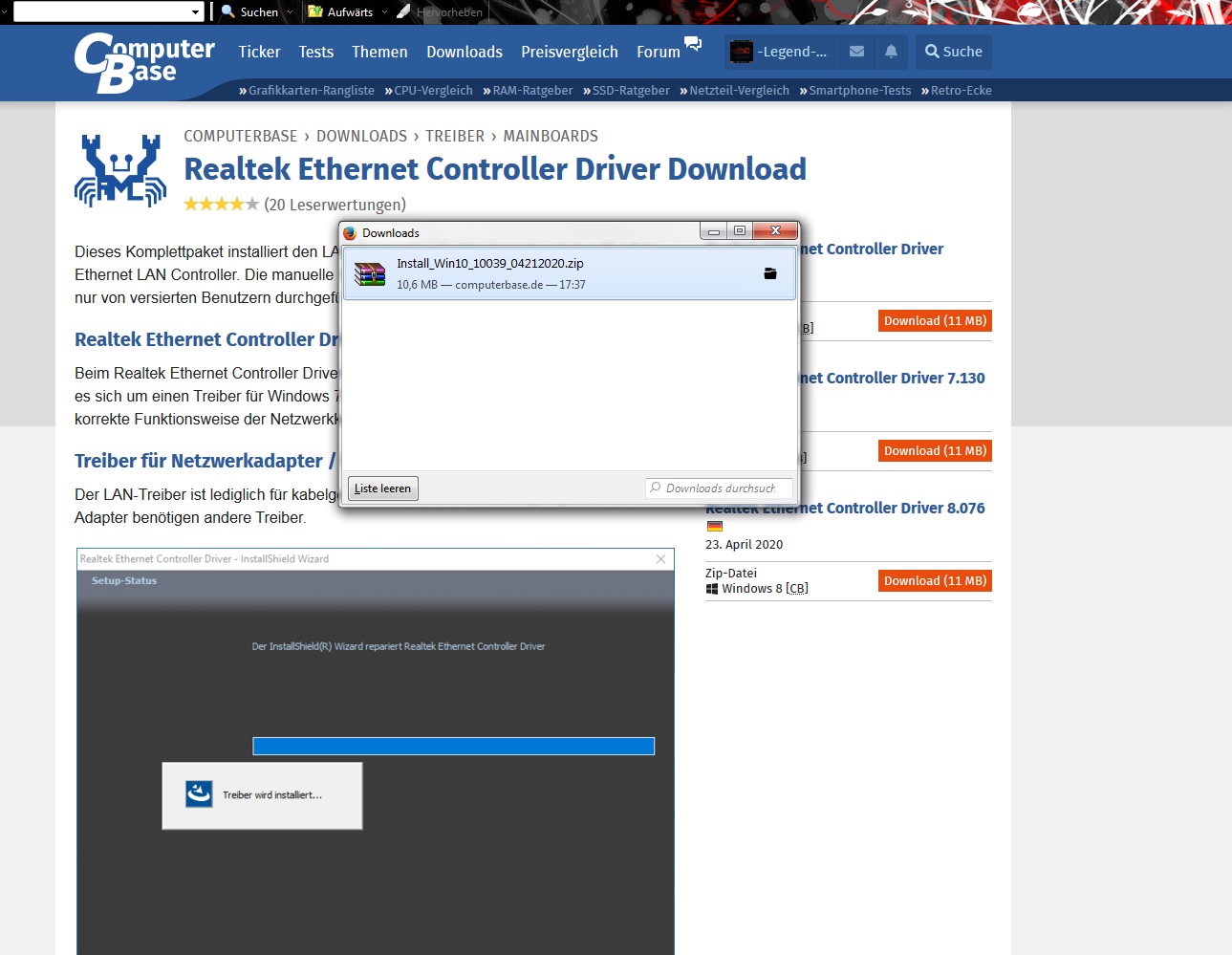Open the Tests menu item
Viewport: 1232px width, 955px height.
pos(316,52)
